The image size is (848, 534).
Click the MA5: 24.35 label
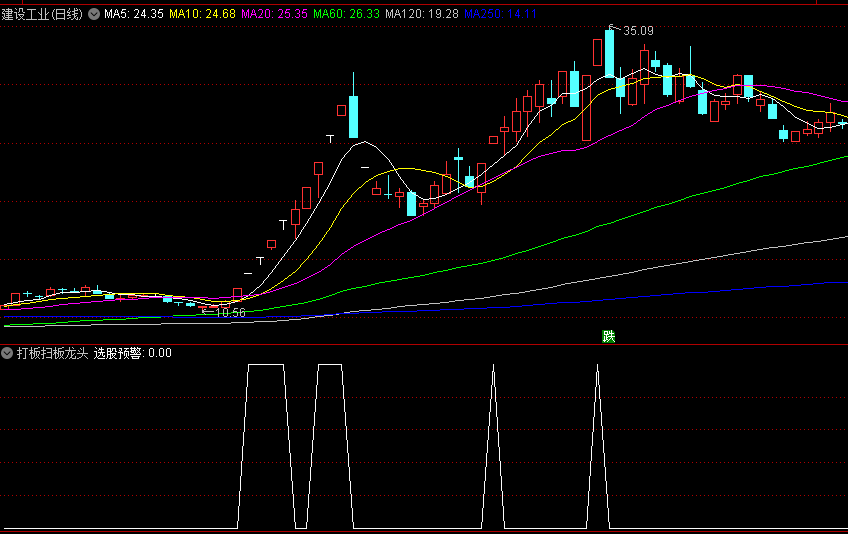click(134, 14)
